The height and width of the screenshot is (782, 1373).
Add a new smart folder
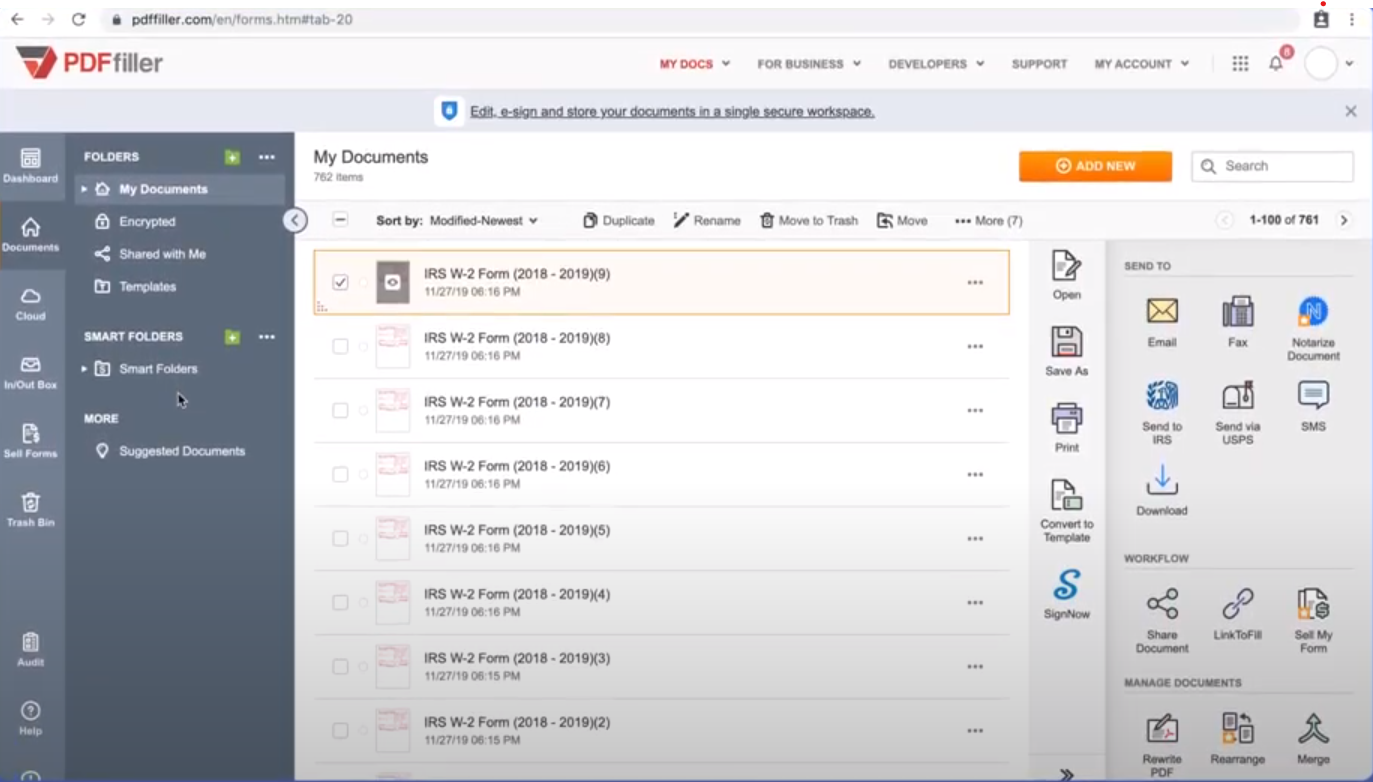(232, 337)
